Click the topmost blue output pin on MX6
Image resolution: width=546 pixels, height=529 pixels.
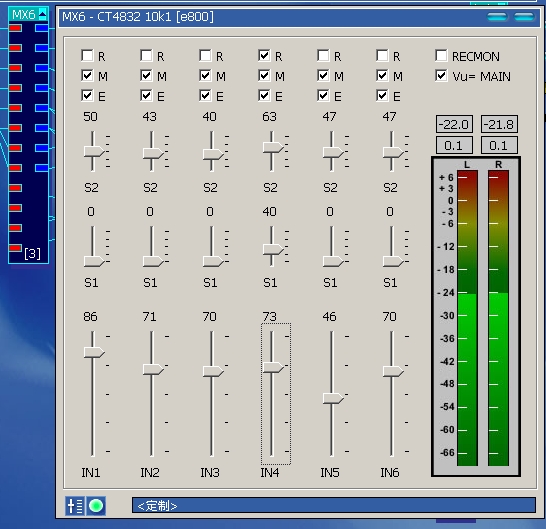coord(41,28)
